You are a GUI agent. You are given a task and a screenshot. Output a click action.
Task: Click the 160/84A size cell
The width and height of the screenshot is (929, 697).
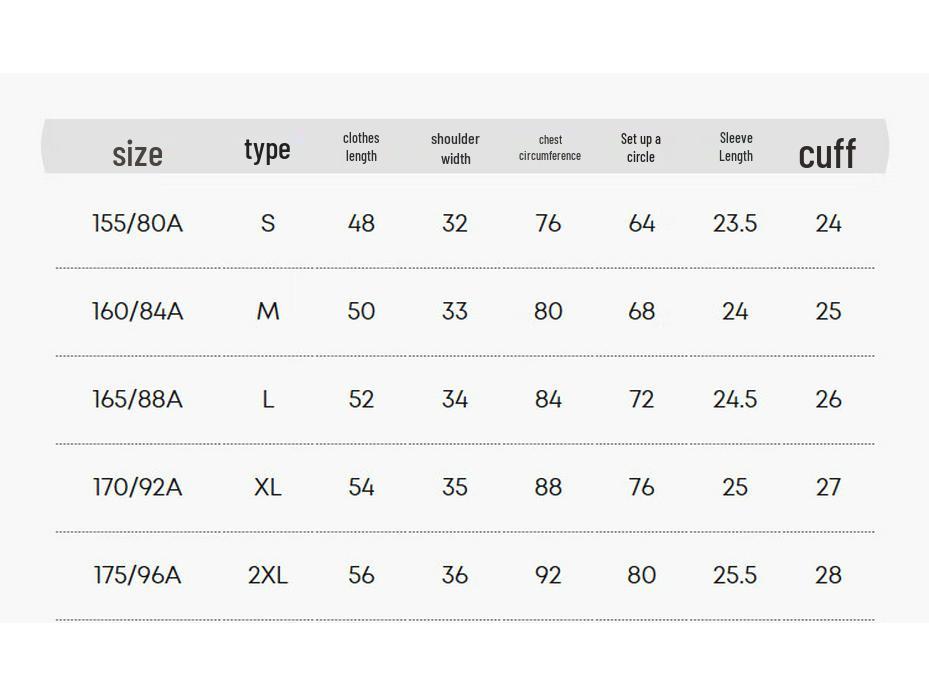pyautogui.click(x=138, y=311)
